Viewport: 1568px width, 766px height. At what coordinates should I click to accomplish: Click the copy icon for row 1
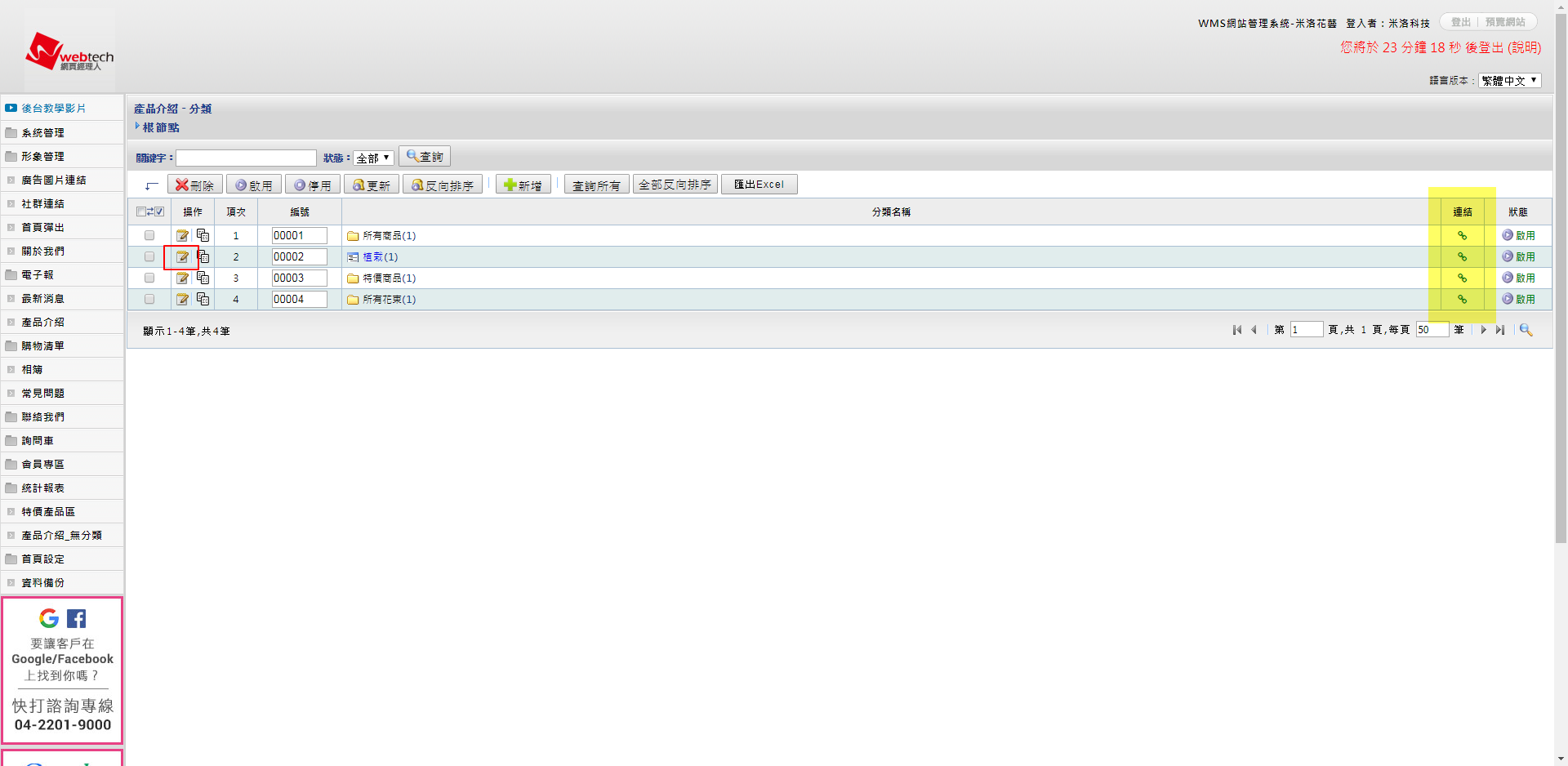pyautogui.click(x=203, y=236)
